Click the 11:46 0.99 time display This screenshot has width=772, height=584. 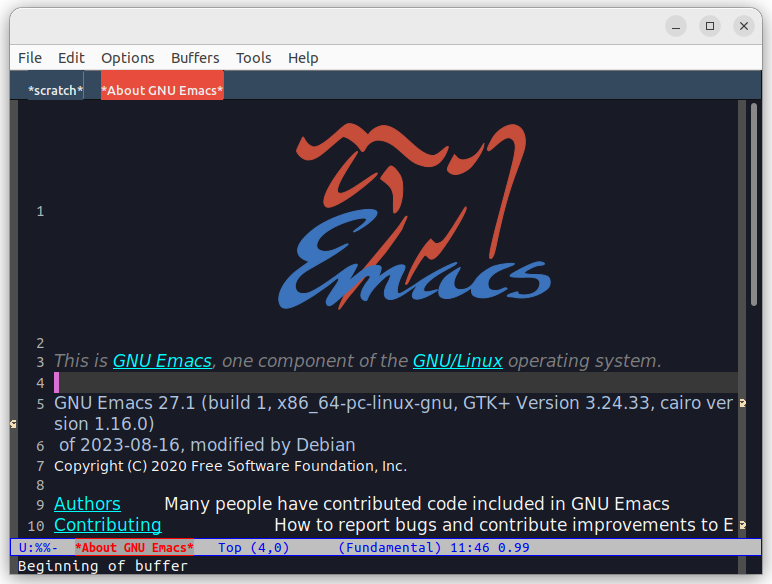490,548
